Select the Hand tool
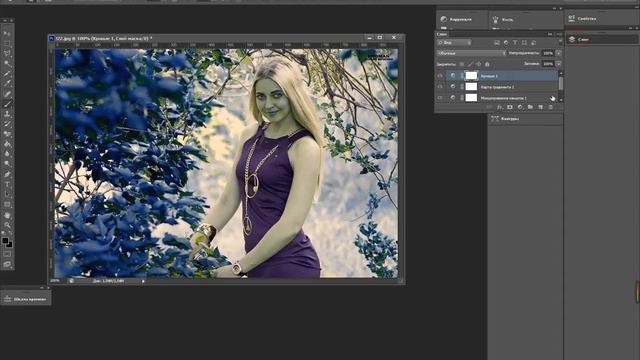Screen dimensions: 640x360 (x=7, y=215)
